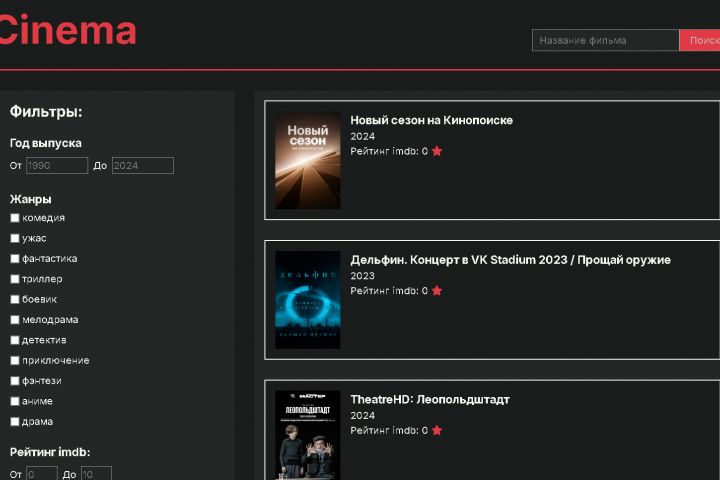
Task: Set release year 'До' field showing 2024
Action: [143, 166]
